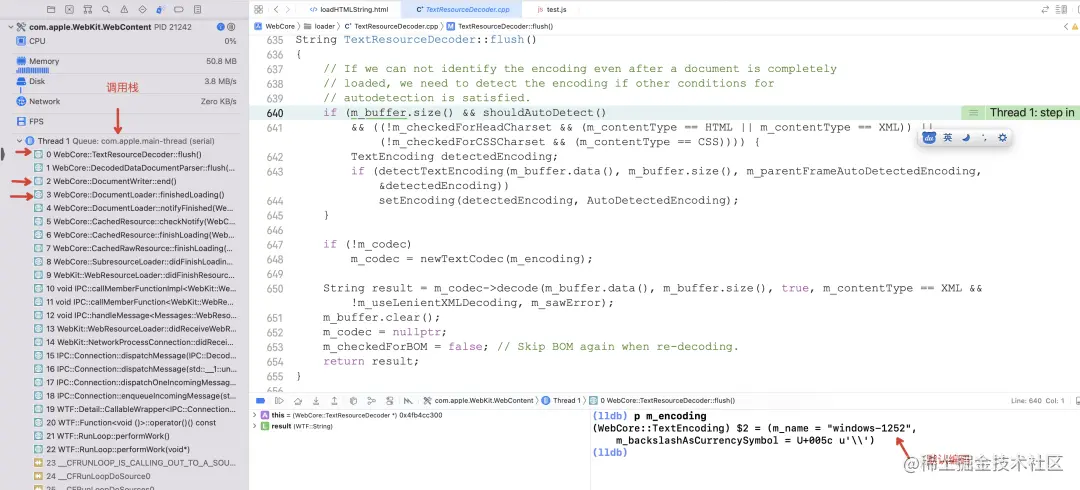
Task: Select frame 4 DocumentLoader::notifyFinished
Action: tap(135, 208)
